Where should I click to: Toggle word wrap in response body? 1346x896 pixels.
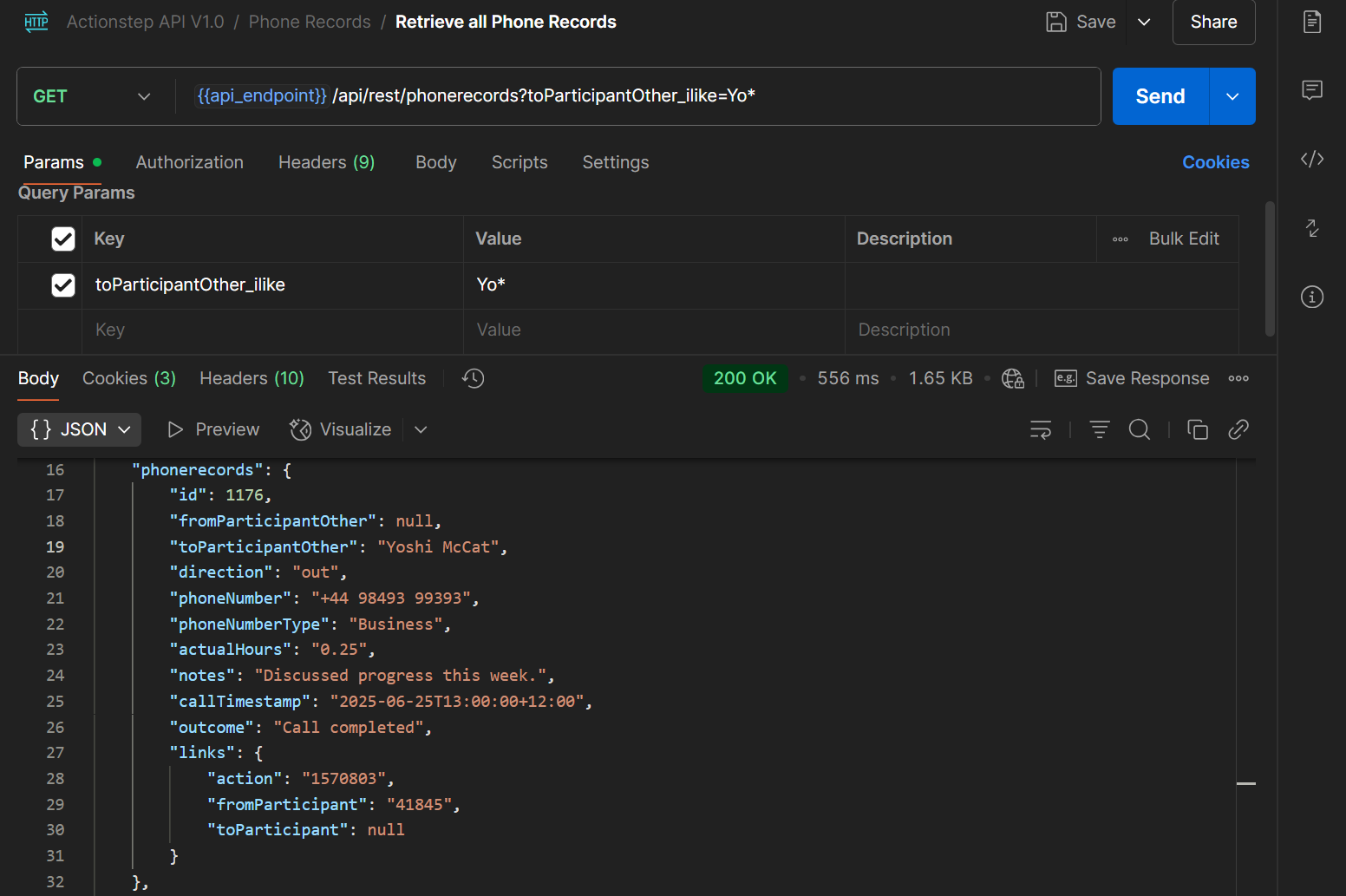(x=1041, y=429)
